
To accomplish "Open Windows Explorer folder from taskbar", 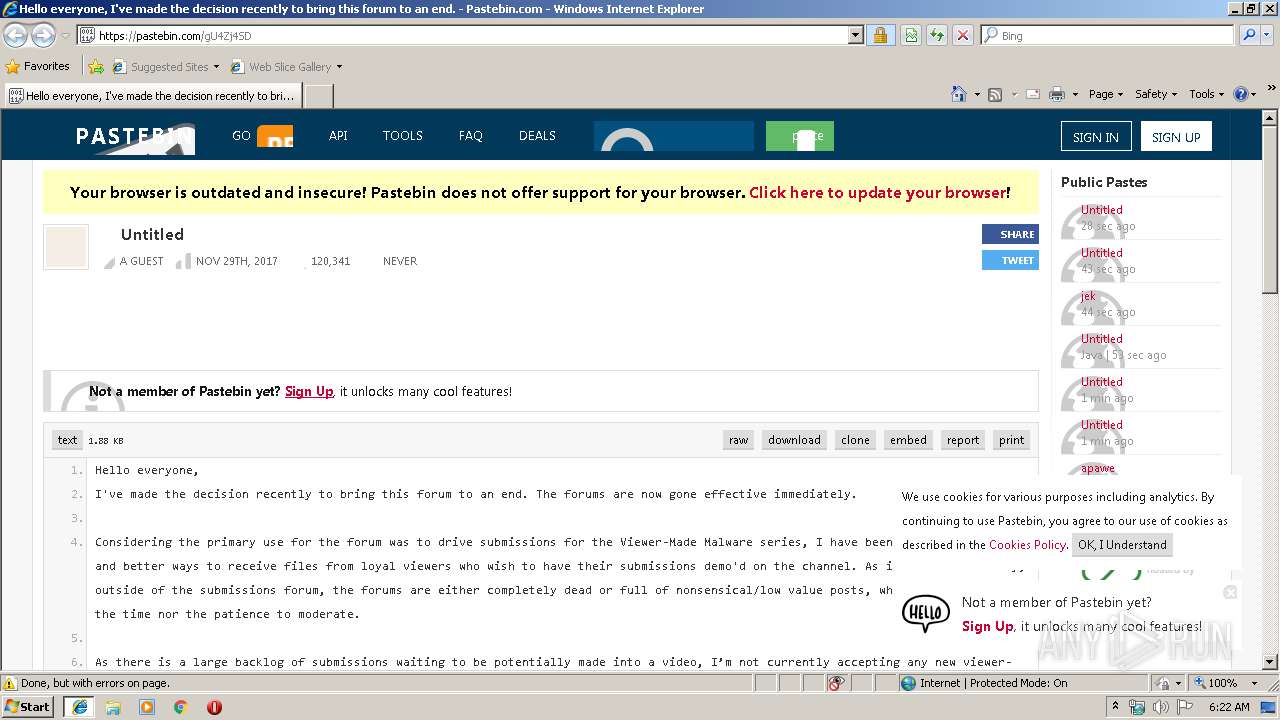I will [113, 707].
